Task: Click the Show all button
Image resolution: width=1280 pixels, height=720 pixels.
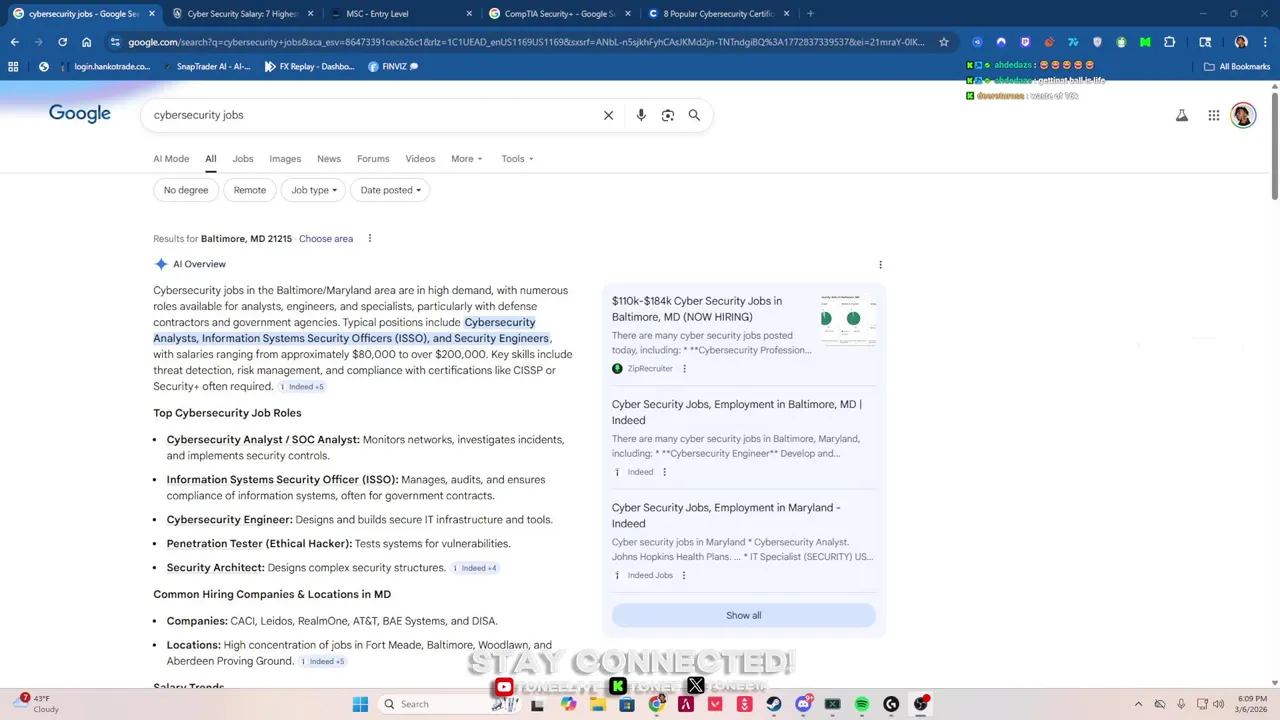Action: coord(743,616)
